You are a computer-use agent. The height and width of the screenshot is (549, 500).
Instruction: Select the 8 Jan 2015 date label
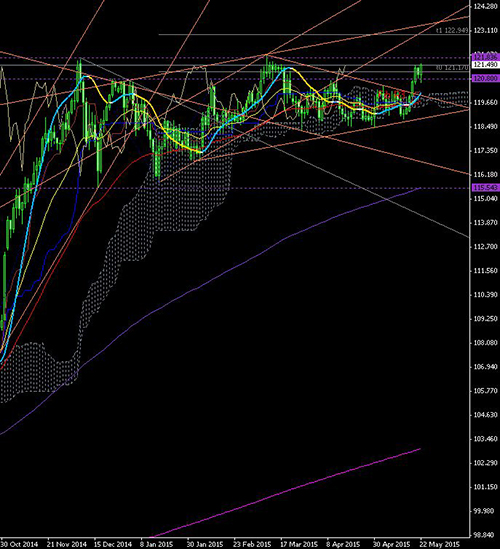coord(157,544)
